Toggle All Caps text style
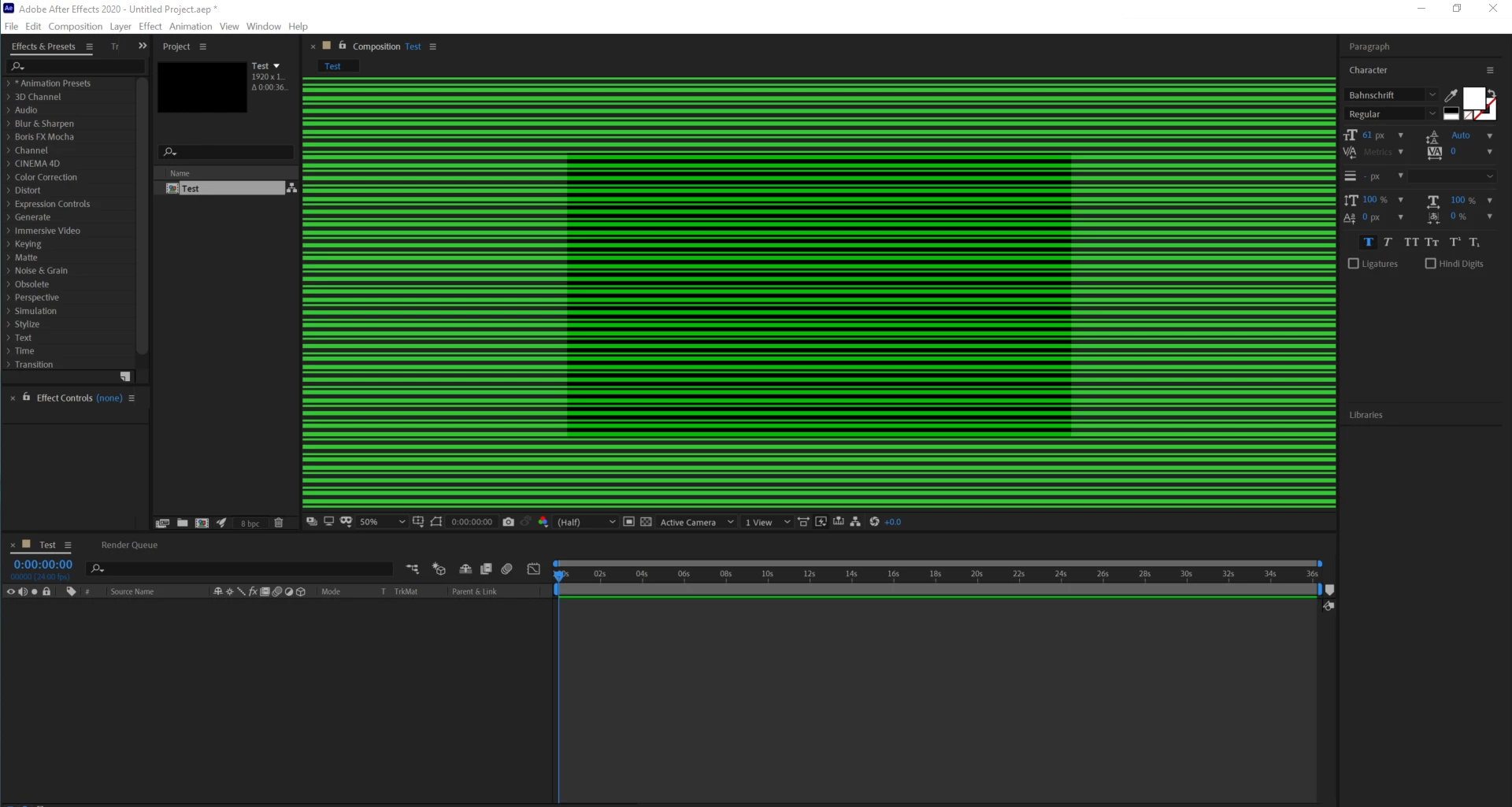Image resolution: width=1512 pixels, height=807 pixels. pos(1411,242)
